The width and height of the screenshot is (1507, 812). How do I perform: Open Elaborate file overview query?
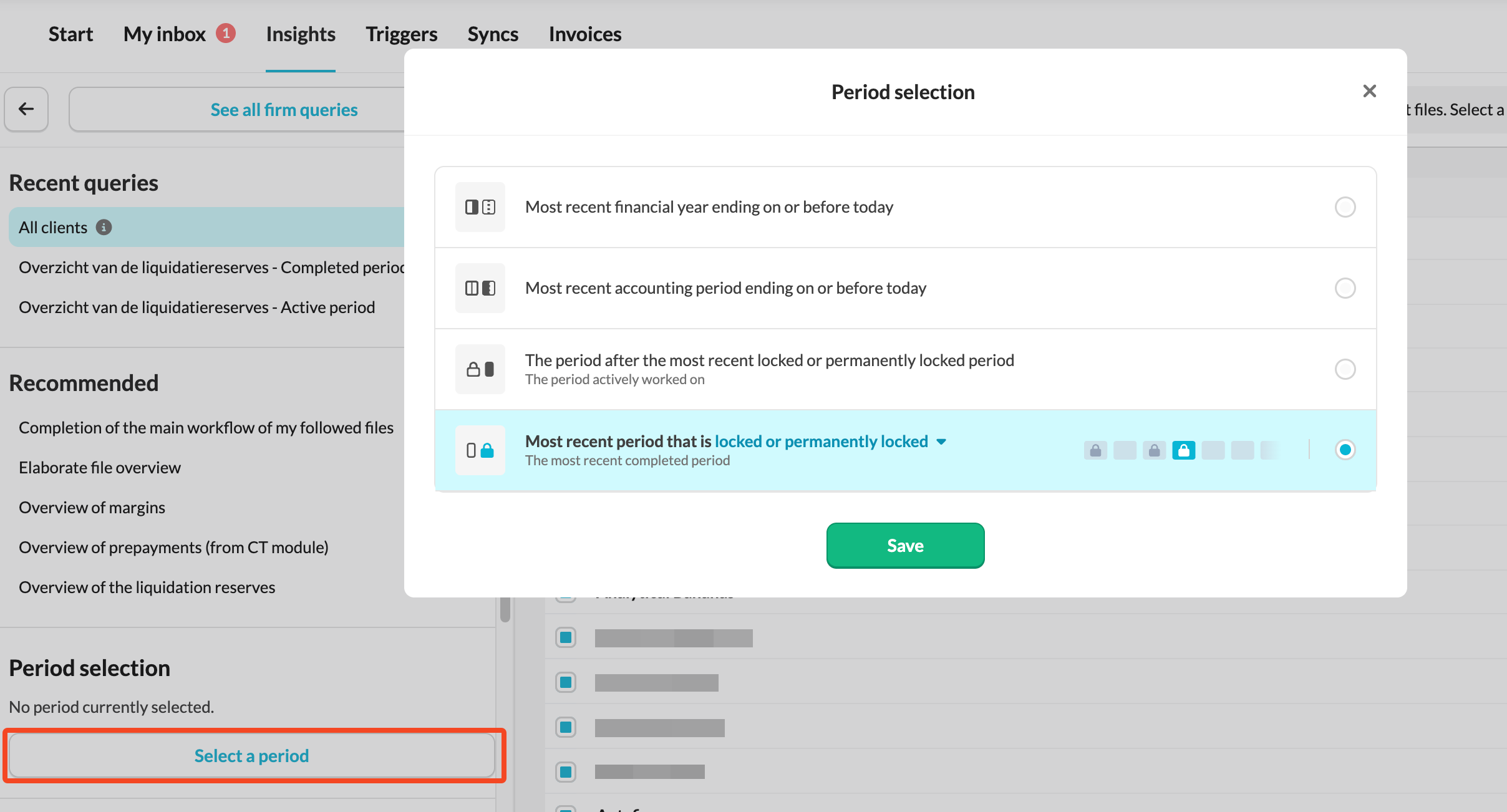(x=100, y=468)
